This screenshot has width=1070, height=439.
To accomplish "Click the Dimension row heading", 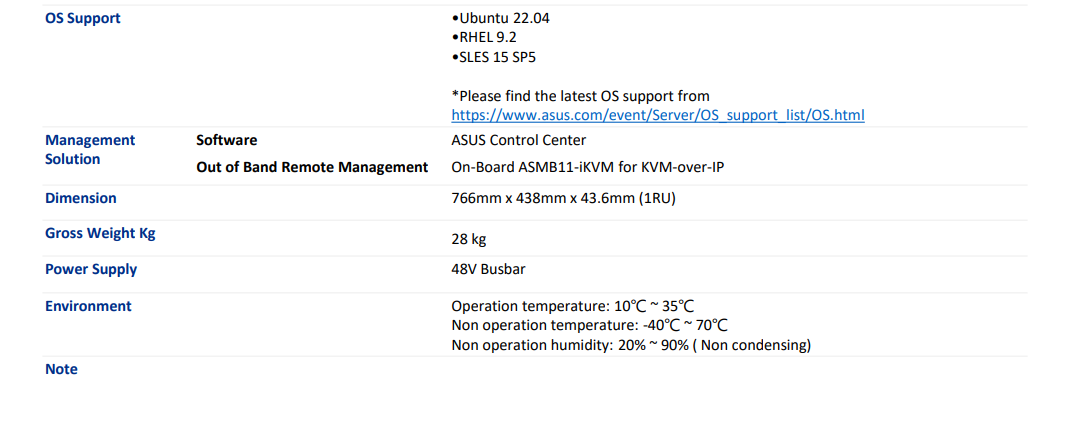I will click(x=81, y=198).
